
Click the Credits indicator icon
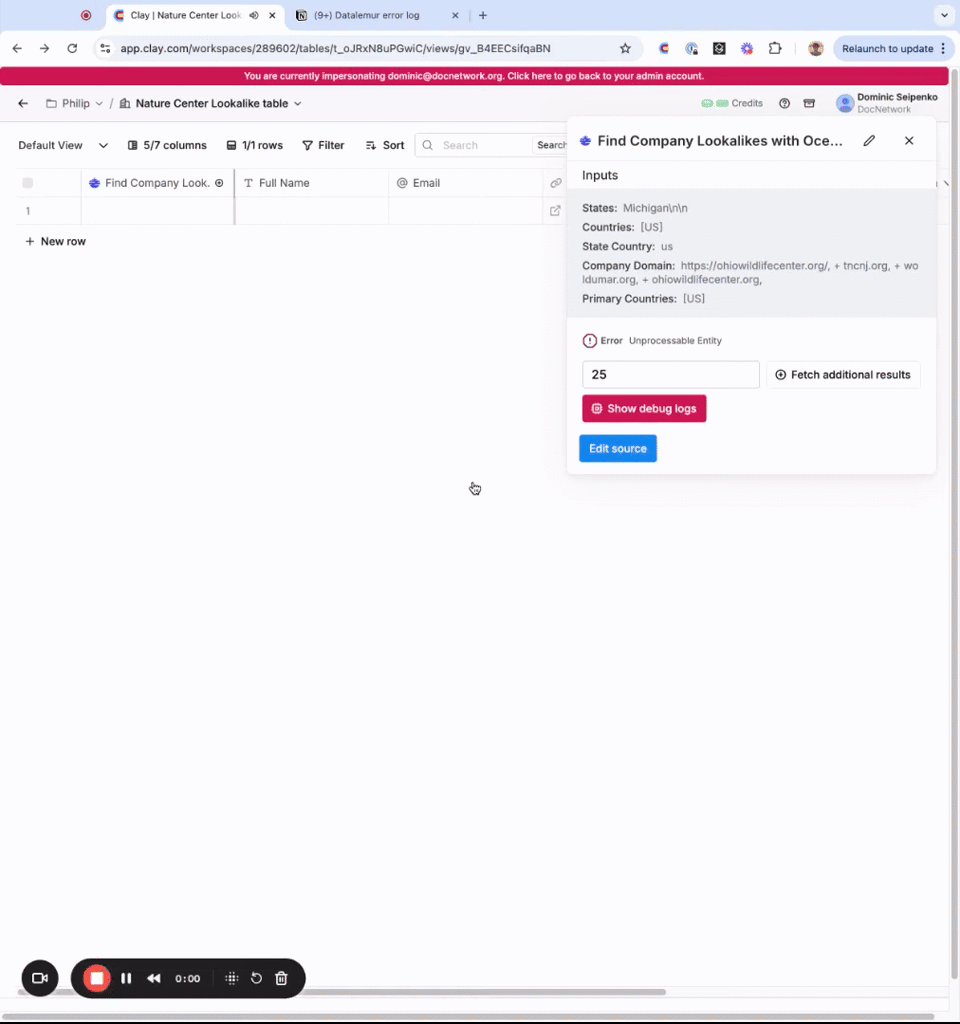(x=707, y=103)
